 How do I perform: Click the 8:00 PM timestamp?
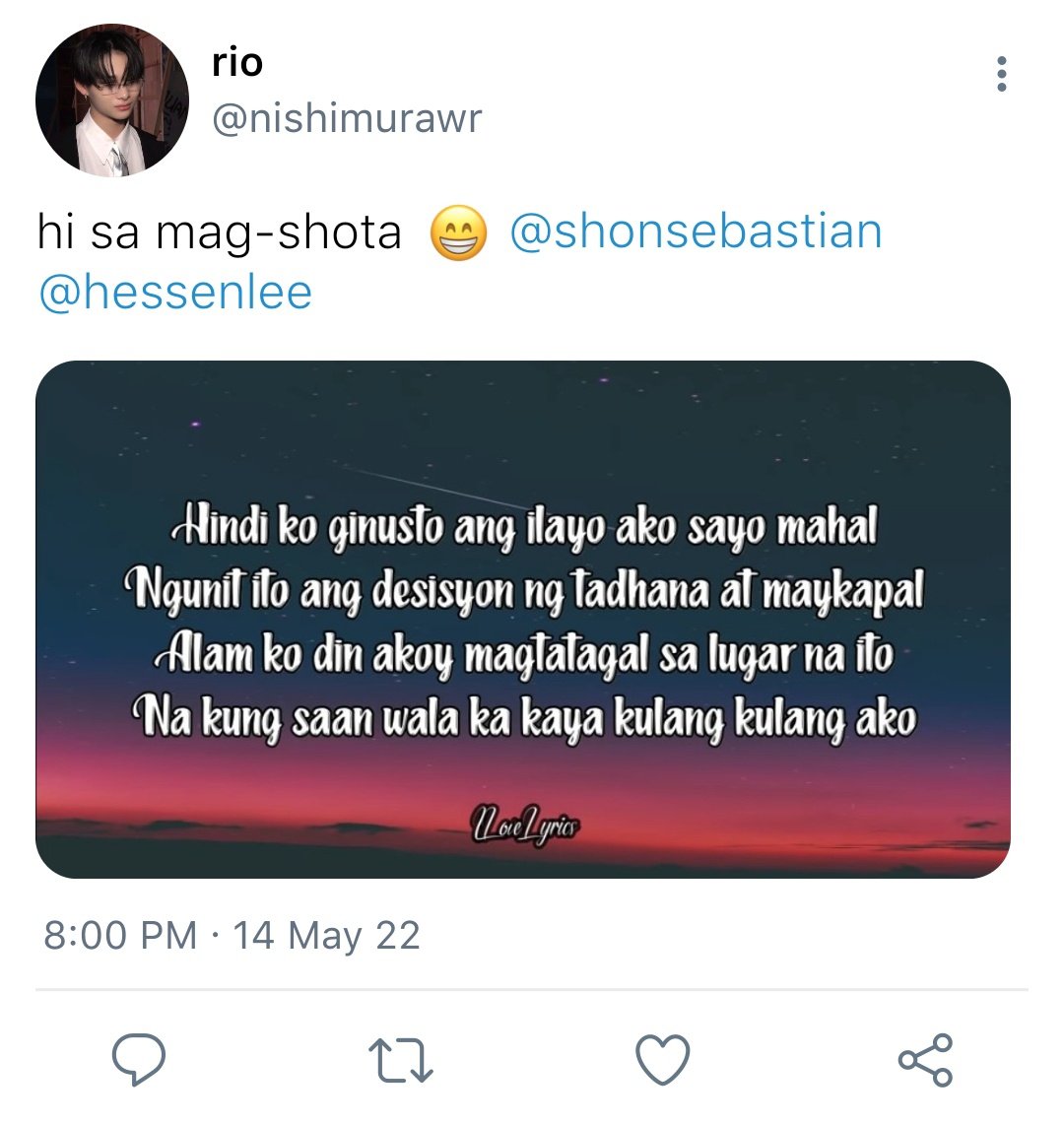(120, 936)
